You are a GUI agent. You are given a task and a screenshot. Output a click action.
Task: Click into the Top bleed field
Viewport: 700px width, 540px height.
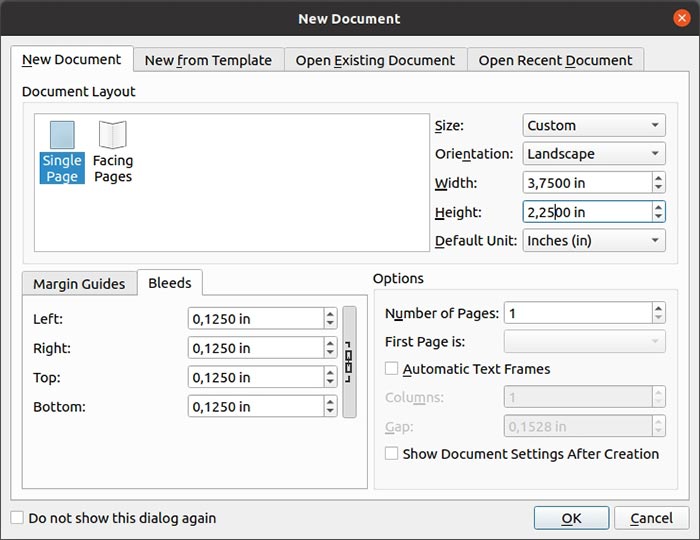(255, 378)
